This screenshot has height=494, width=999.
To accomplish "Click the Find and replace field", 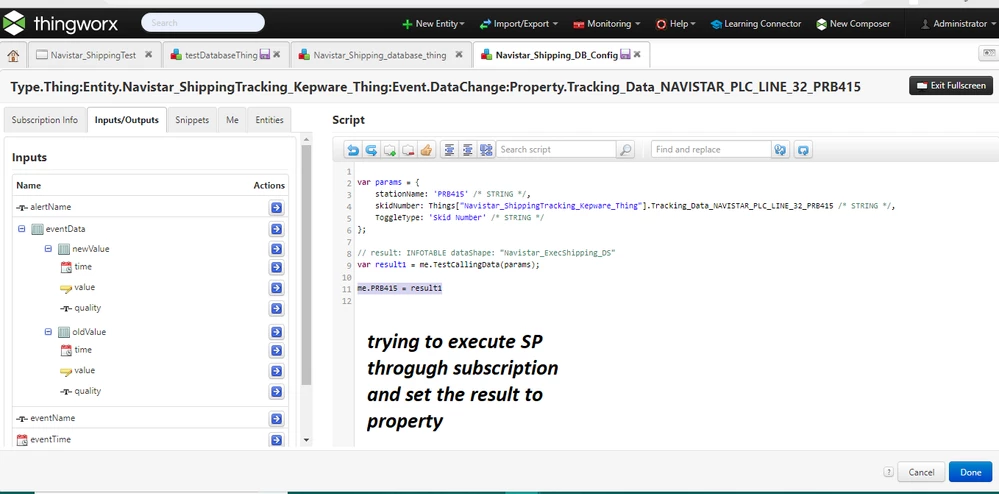I will (711, 150).
